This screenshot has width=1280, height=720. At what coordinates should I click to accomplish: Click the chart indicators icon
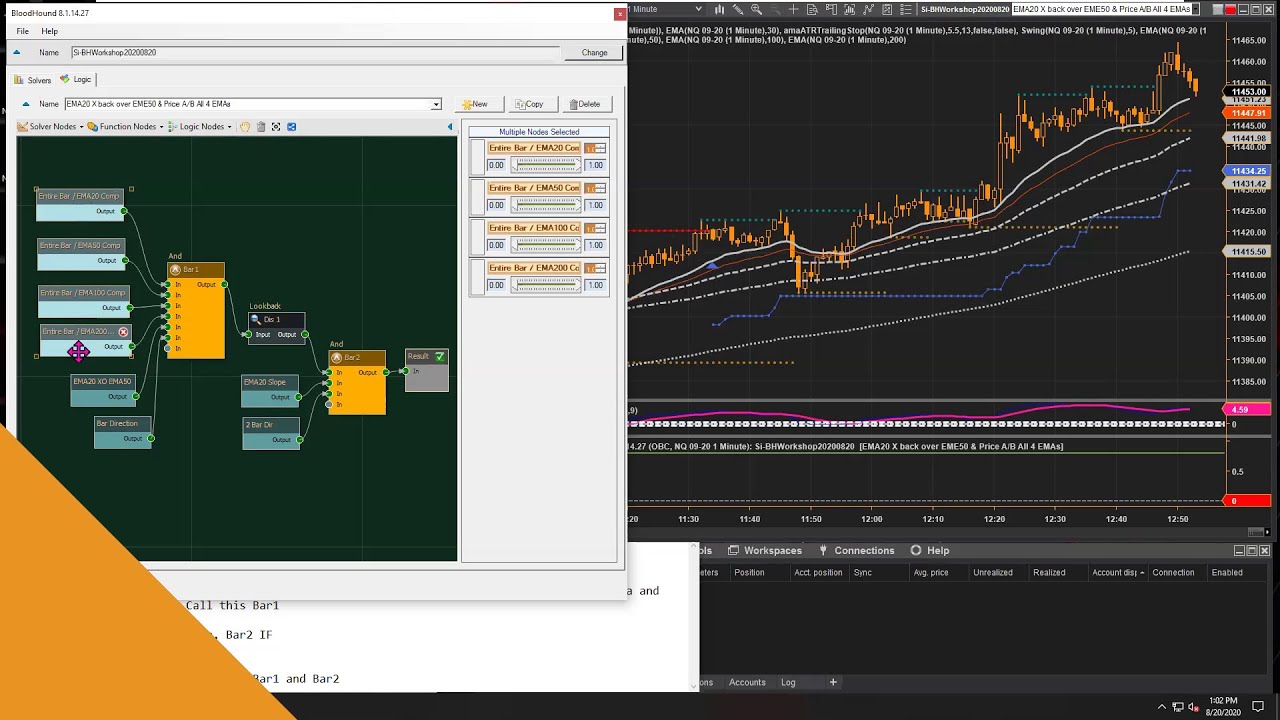pos(867,9)
